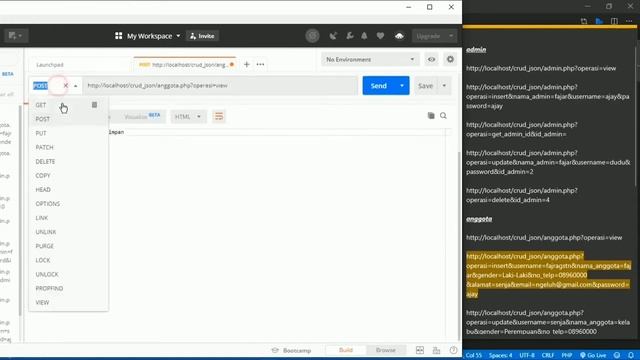Select the LOCK method
The width and height of the screenshot is (640, 360).
tap(43, 260)
